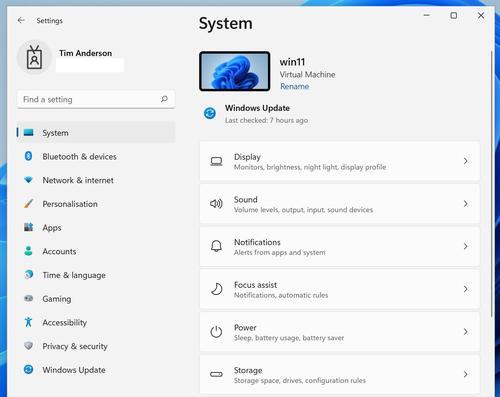Click the vertical scrollbar on right
The width and height of the screenshot is (500, 397).
click(492, 183)
